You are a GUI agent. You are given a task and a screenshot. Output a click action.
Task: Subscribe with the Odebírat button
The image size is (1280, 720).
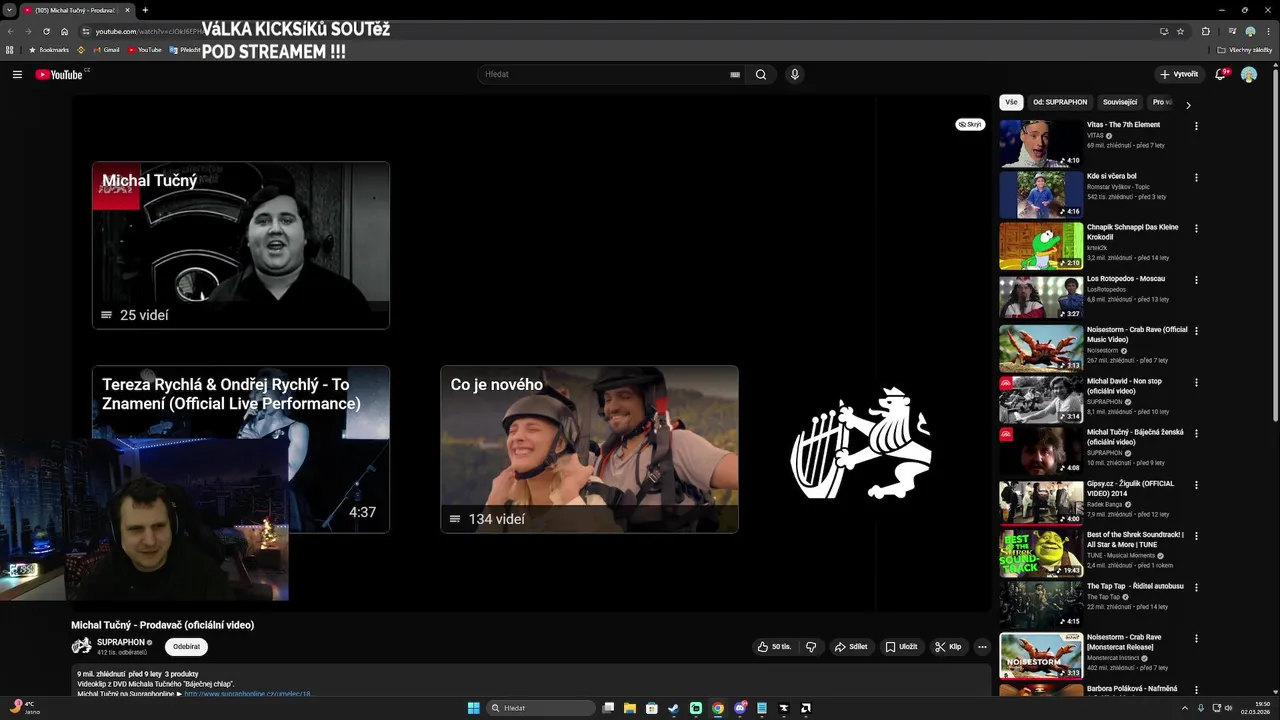pos(186,647)
